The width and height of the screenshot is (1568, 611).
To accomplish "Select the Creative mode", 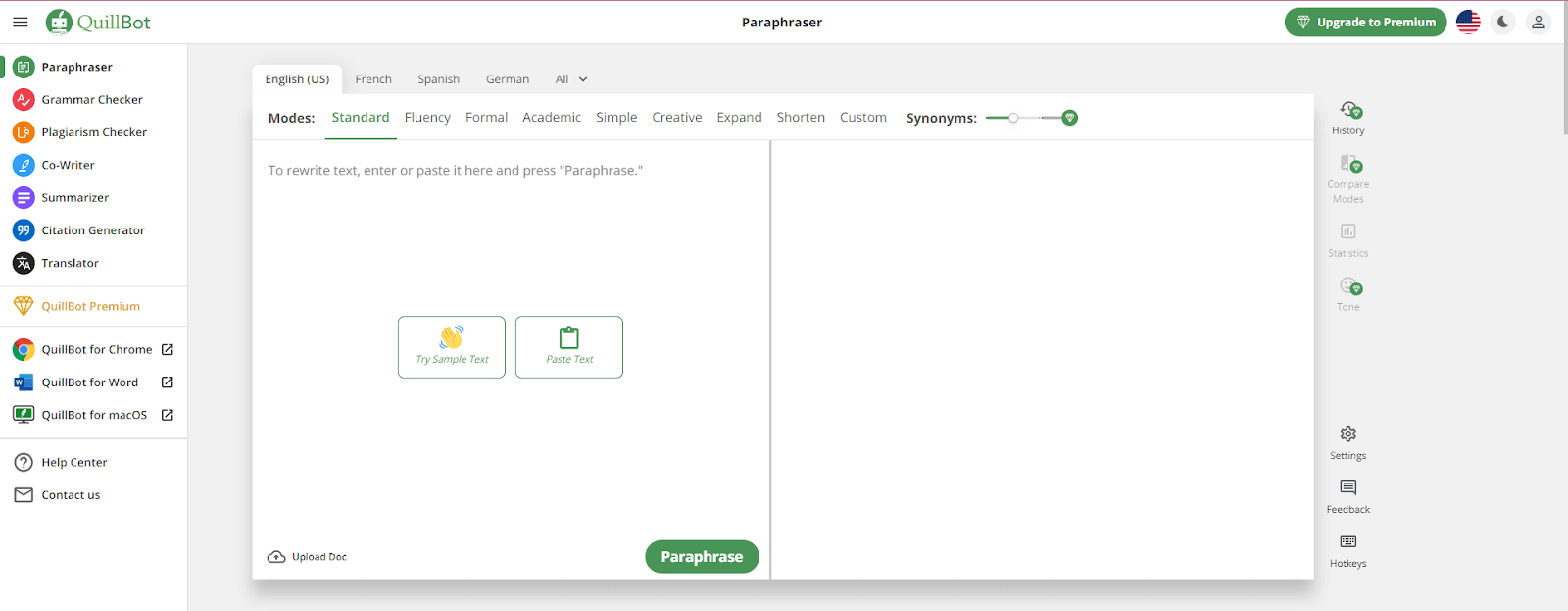I will pyautogui.click(x=677, y=118).
